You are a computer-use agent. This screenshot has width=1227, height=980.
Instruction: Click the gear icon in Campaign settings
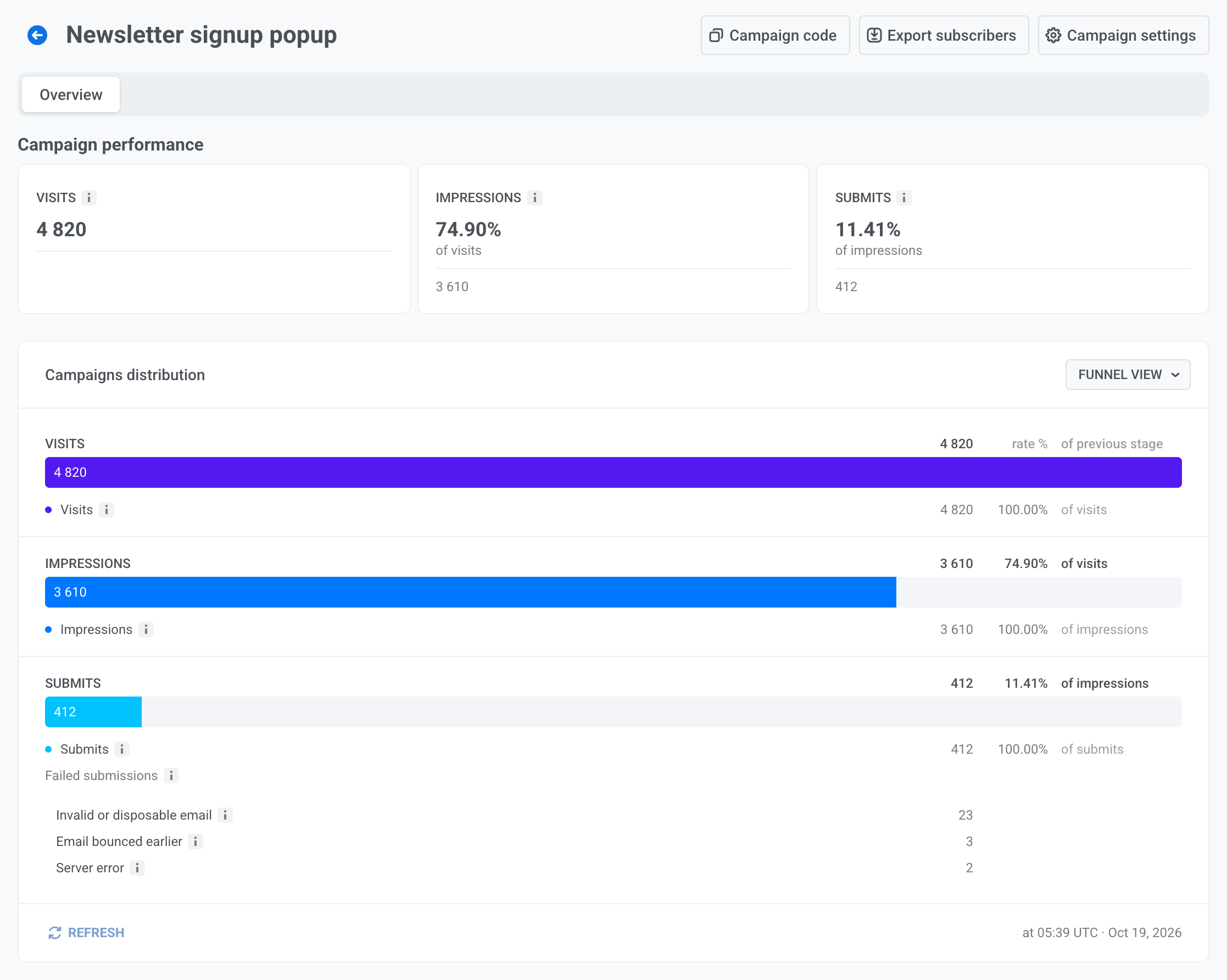pos(1053,35)
